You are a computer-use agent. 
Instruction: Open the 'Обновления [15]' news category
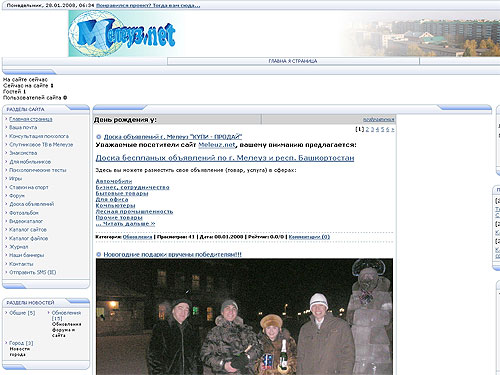(x=66, y=316)
